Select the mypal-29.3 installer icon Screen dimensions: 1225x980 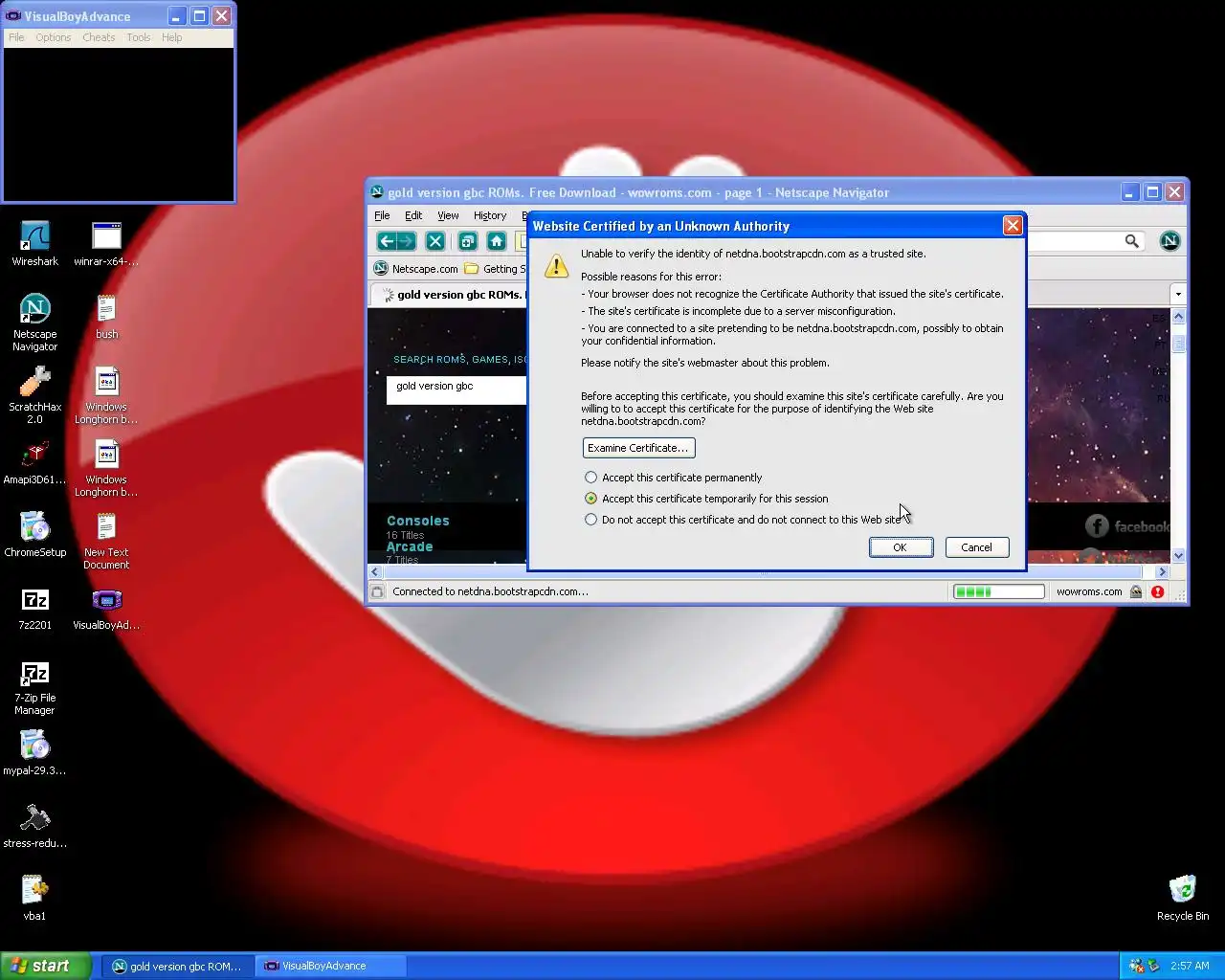click(x=35, y=753)
